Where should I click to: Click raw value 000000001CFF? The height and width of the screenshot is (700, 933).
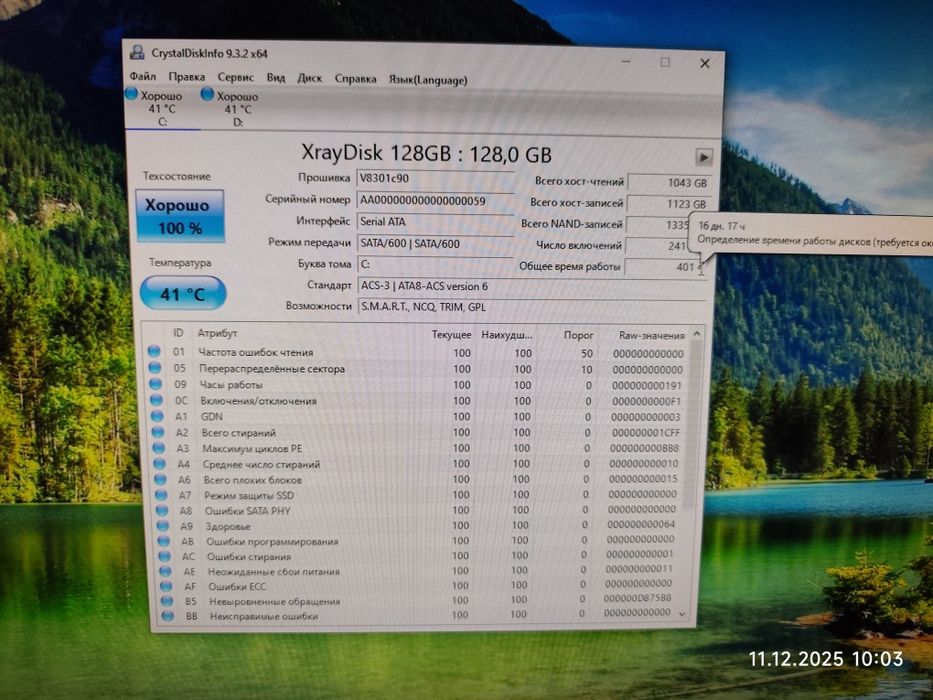(646, 433)
